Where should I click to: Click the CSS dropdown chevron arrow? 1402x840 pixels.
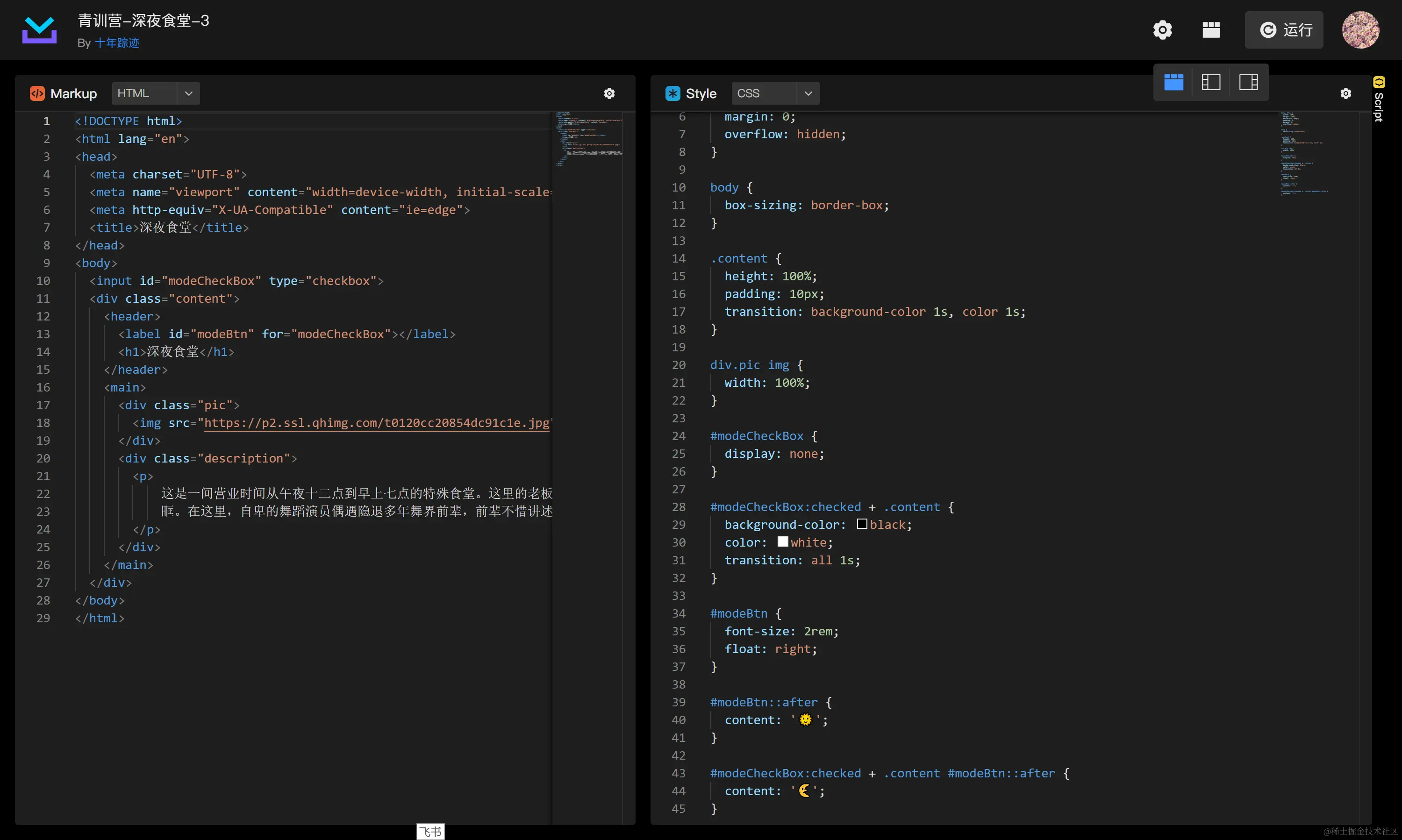(808, 93)
